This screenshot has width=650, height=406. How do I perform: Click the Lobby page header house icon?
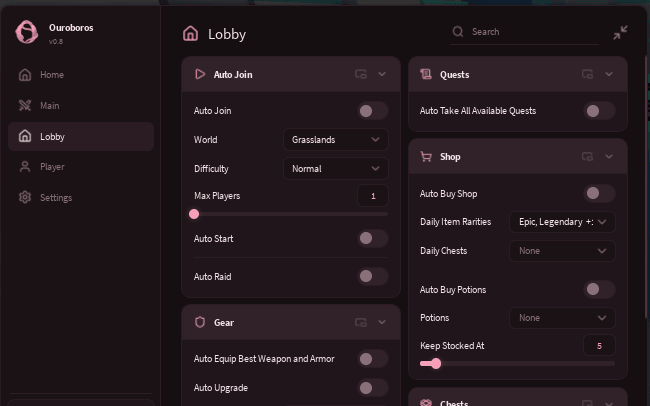(x=191, y=34)
